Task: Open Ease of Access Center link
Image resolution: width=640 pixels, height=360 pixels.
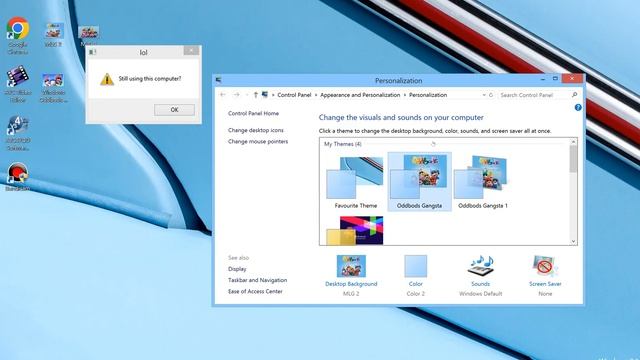Action: pos(255,291)
